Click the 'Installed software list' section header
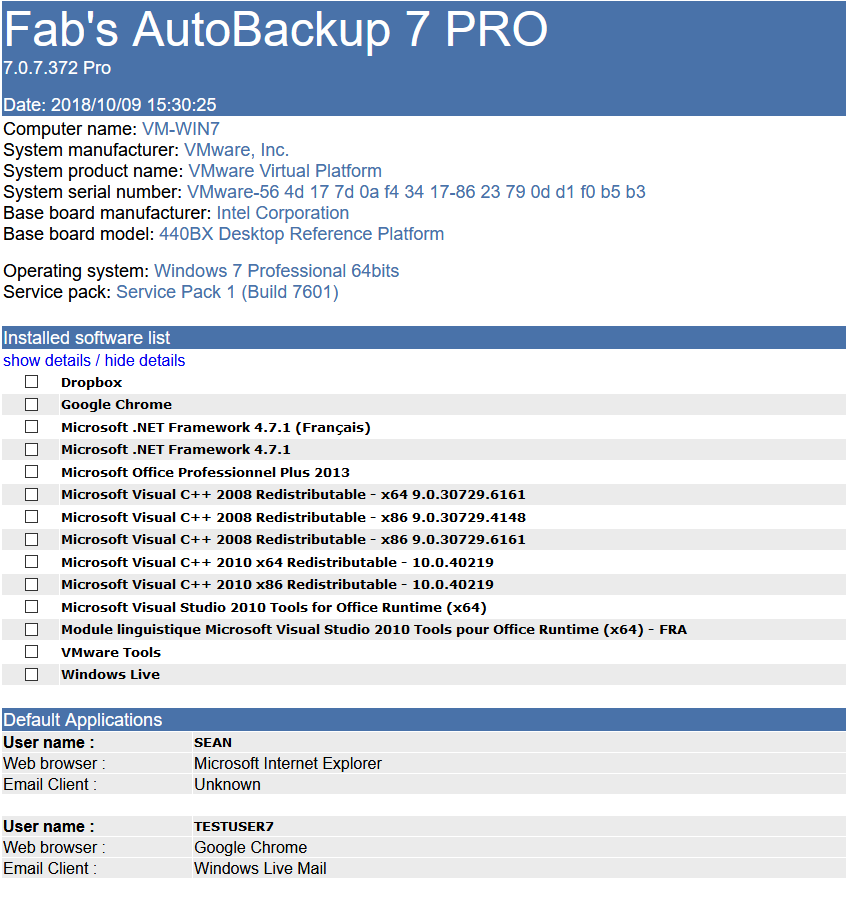This screenshot has width=846, height=914. tap(424, 338)
